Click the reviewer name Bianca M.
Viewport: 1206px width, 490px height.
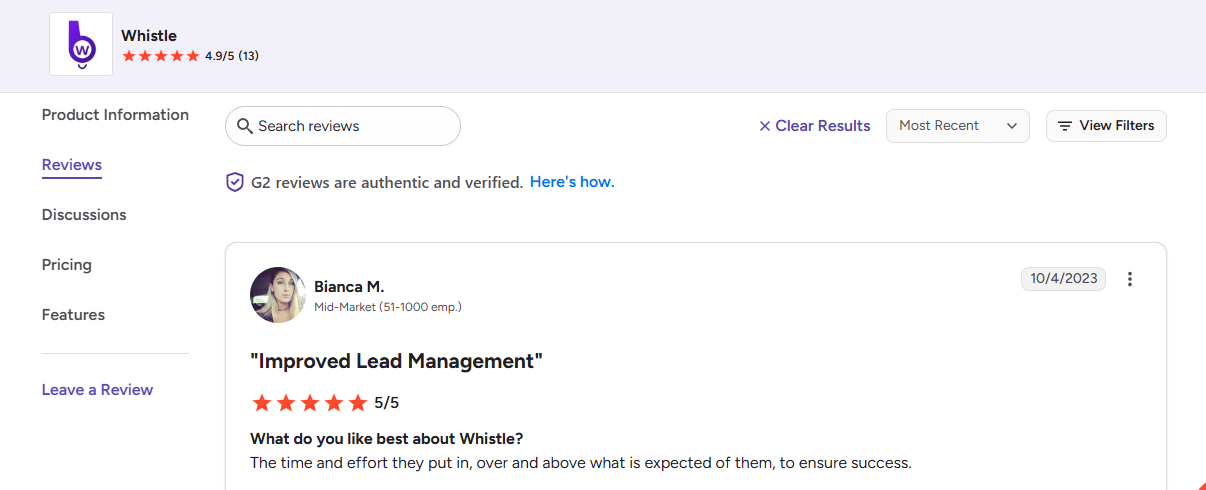coord(349,287)
